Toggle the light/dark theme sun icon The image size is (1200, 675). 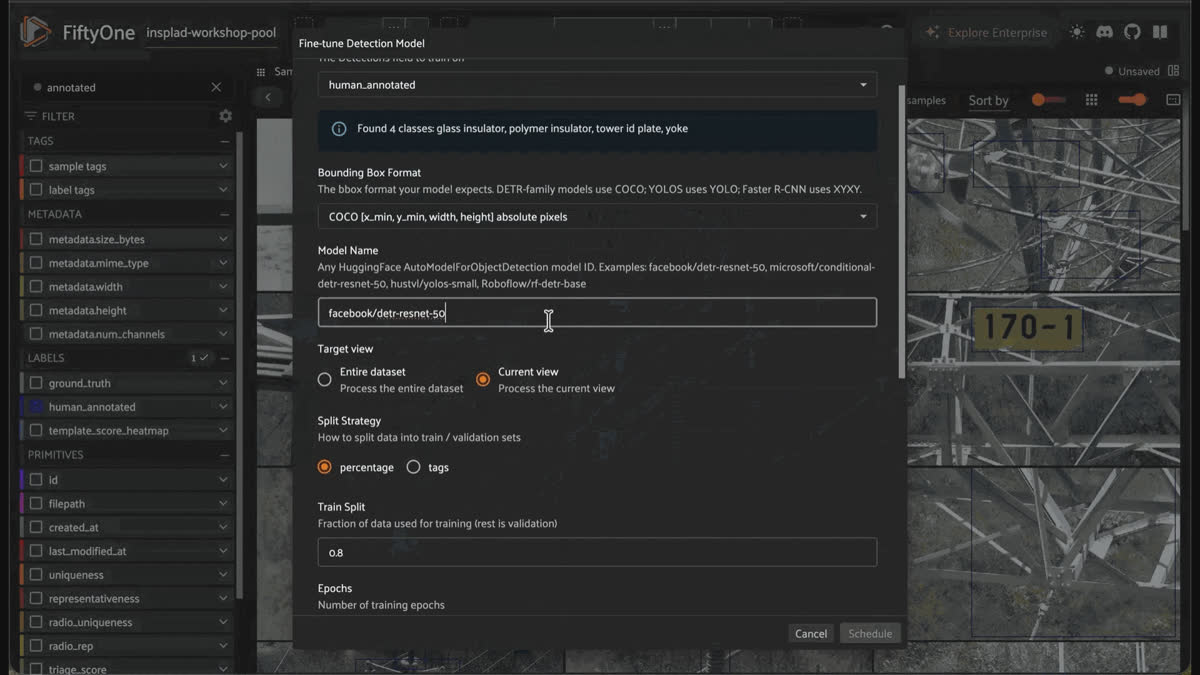(1077, 32)
